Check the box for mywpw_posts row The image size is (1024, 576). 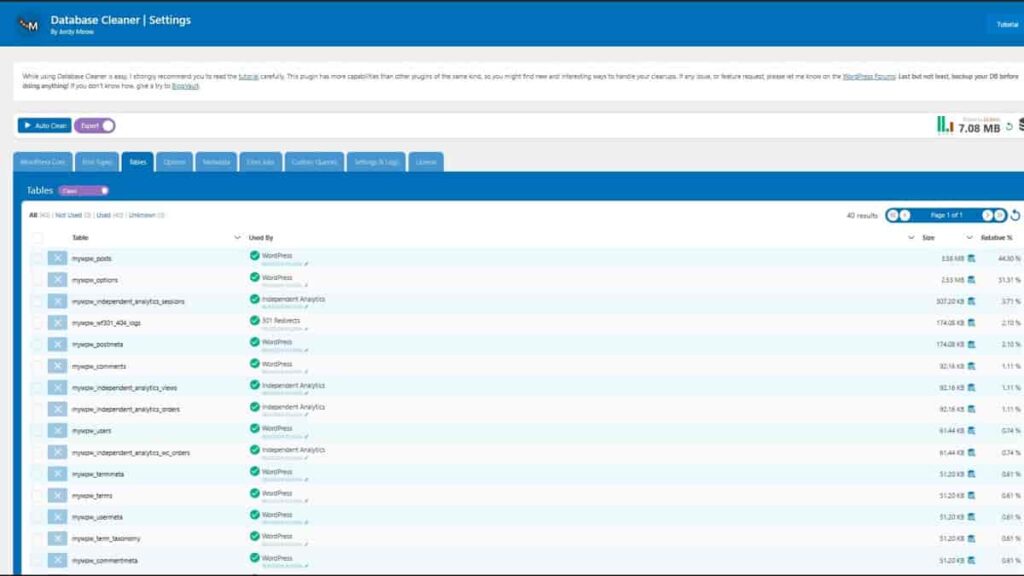[37, 259]
